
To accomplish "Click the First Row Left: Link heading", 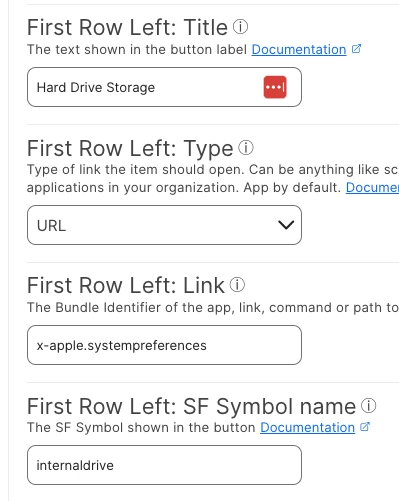I will pyautogui.click(x=126, y=285).
